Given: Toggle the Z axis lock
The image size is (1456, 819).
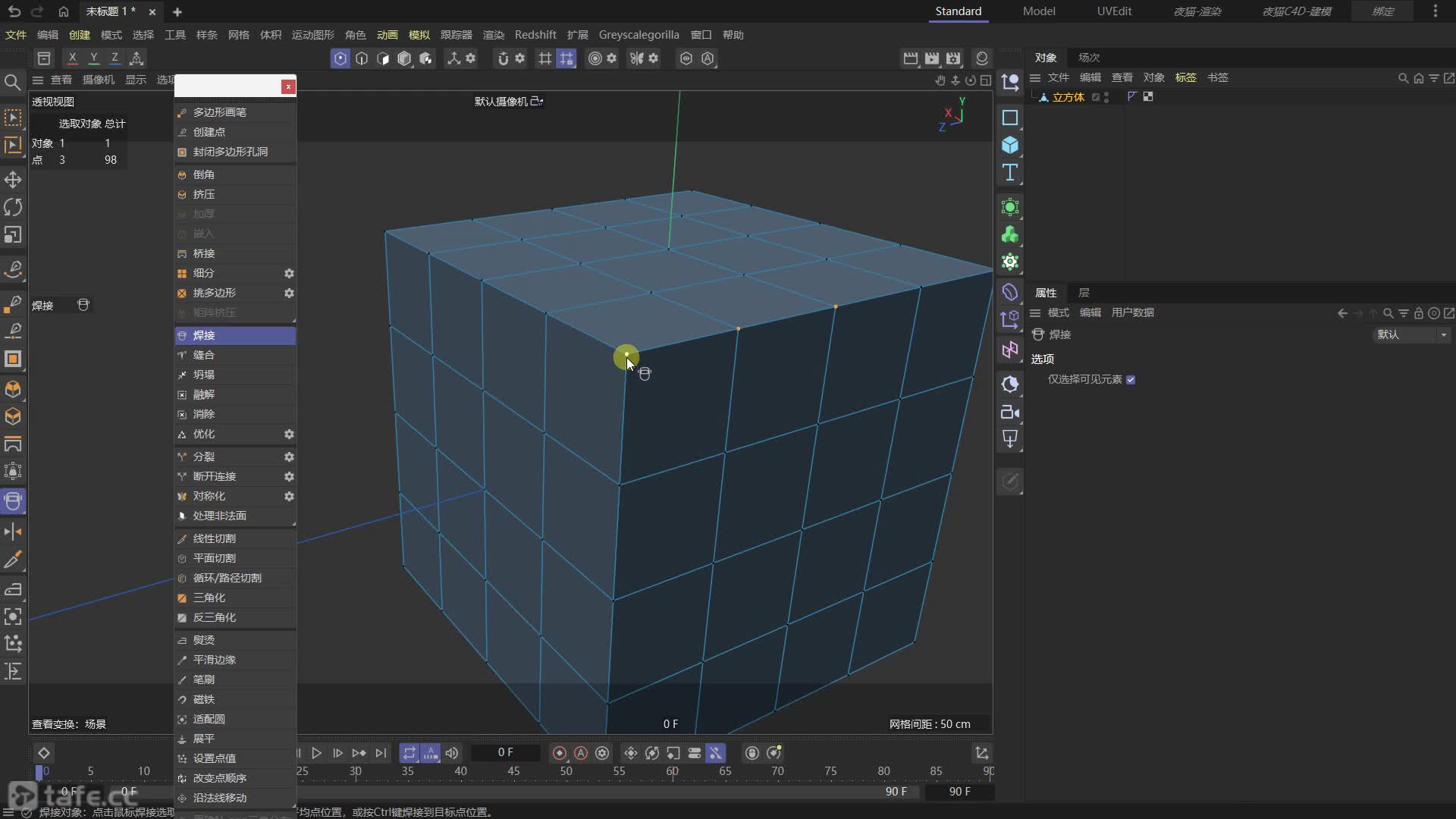Looking at the screenshot, I should [115, 58].
